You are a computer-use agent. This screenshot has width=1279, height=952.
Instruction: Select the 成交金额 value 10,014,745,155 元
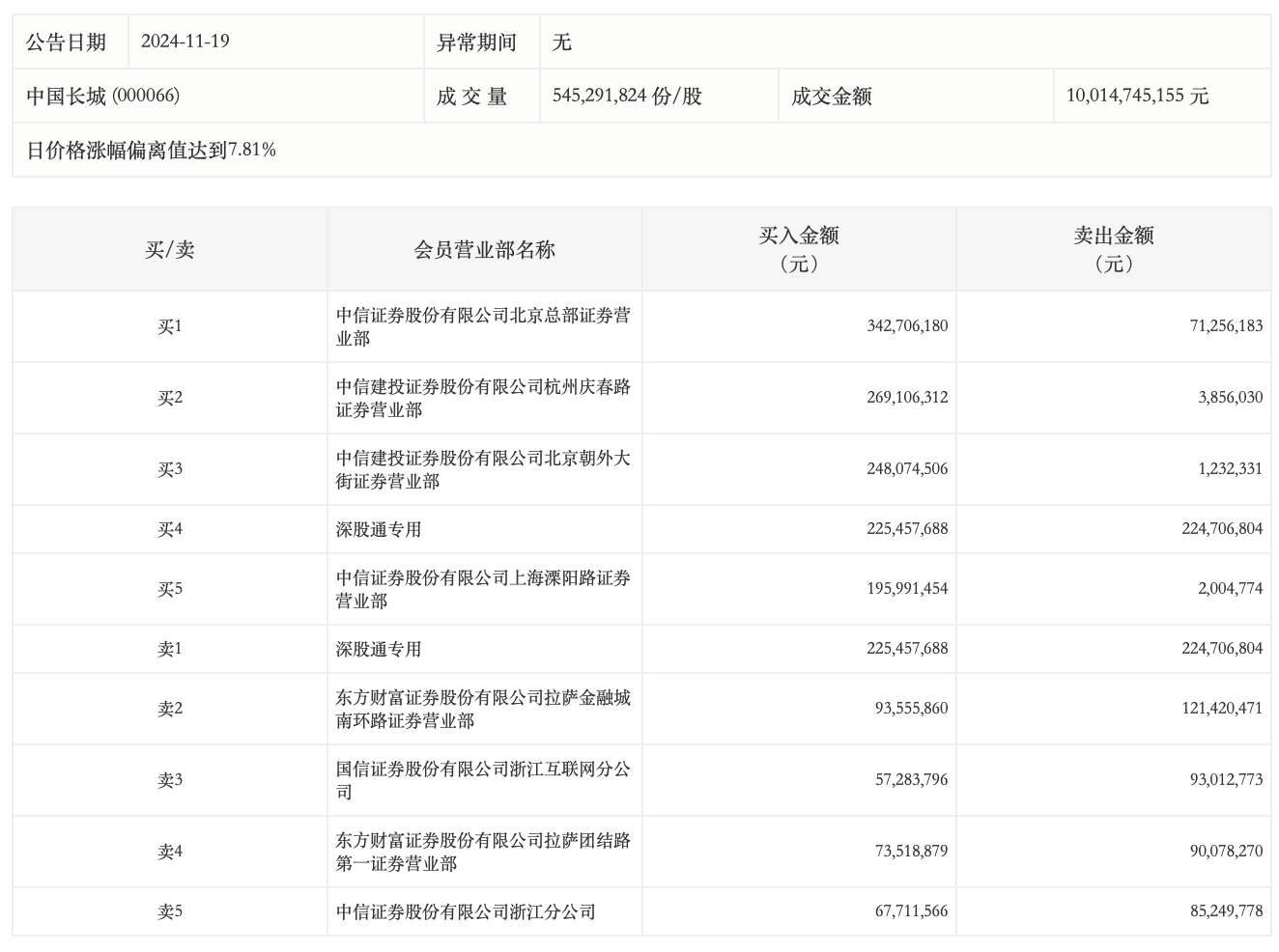1137,96
